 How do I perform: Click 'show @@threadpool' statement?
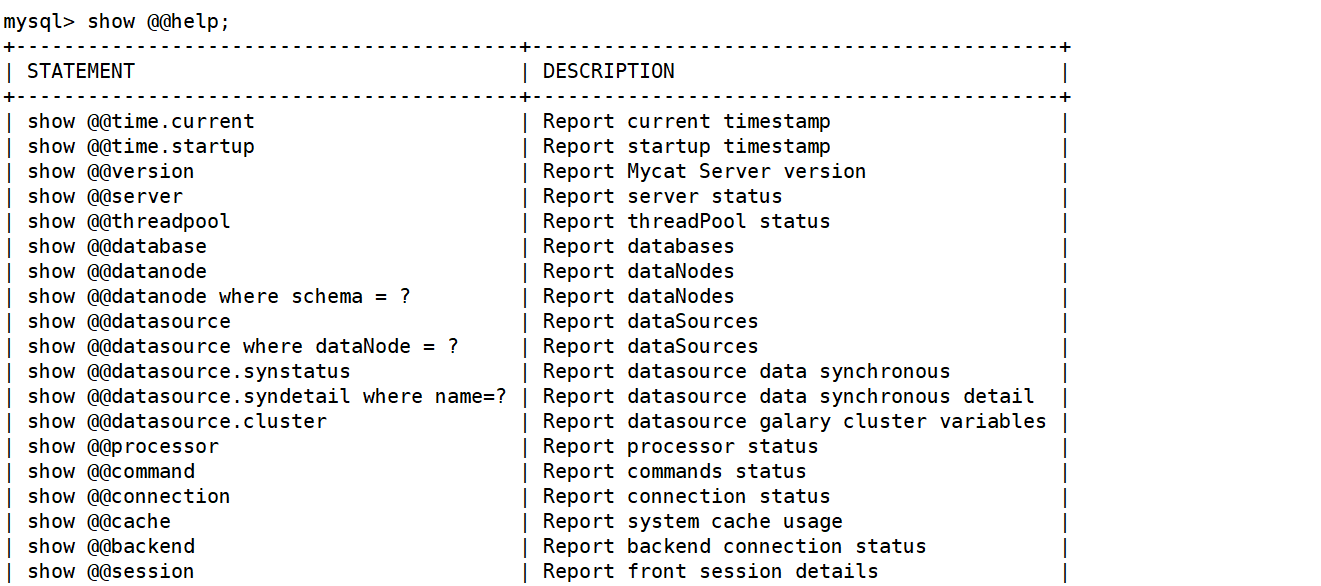[129, 221]
